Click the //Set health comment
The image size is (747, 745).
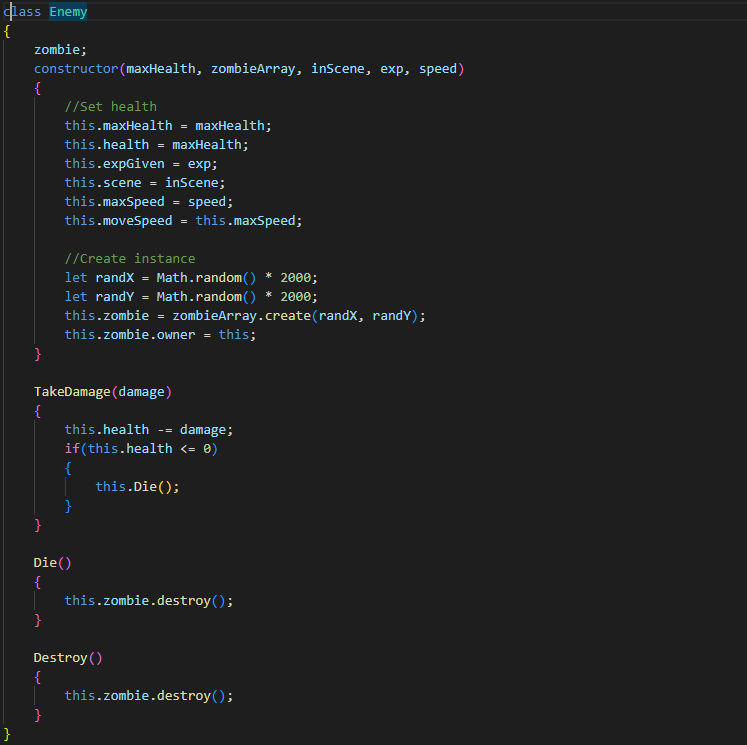111,107
